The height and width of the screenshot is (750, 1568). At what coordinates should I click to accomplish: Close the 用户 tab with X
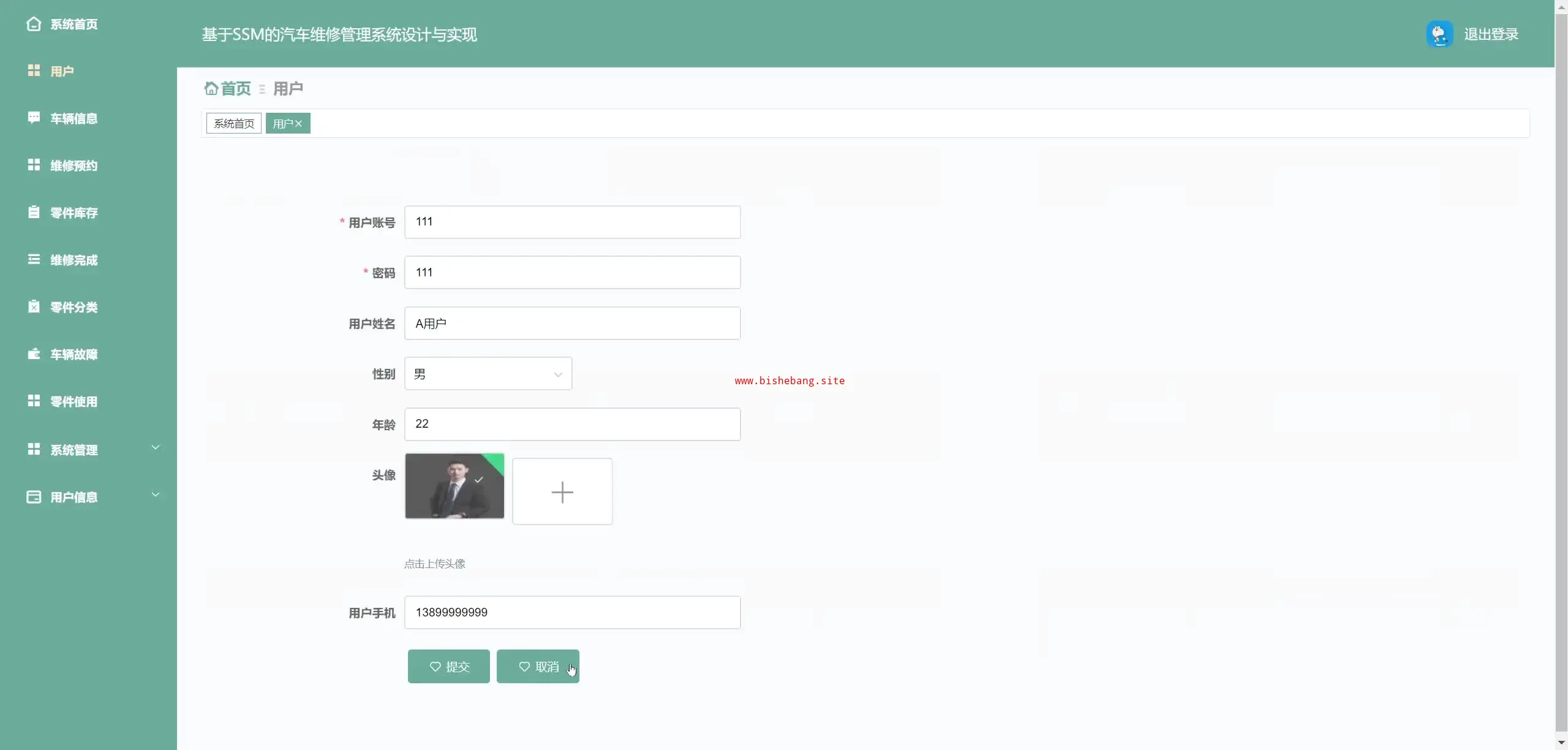[x=299, y=124]
